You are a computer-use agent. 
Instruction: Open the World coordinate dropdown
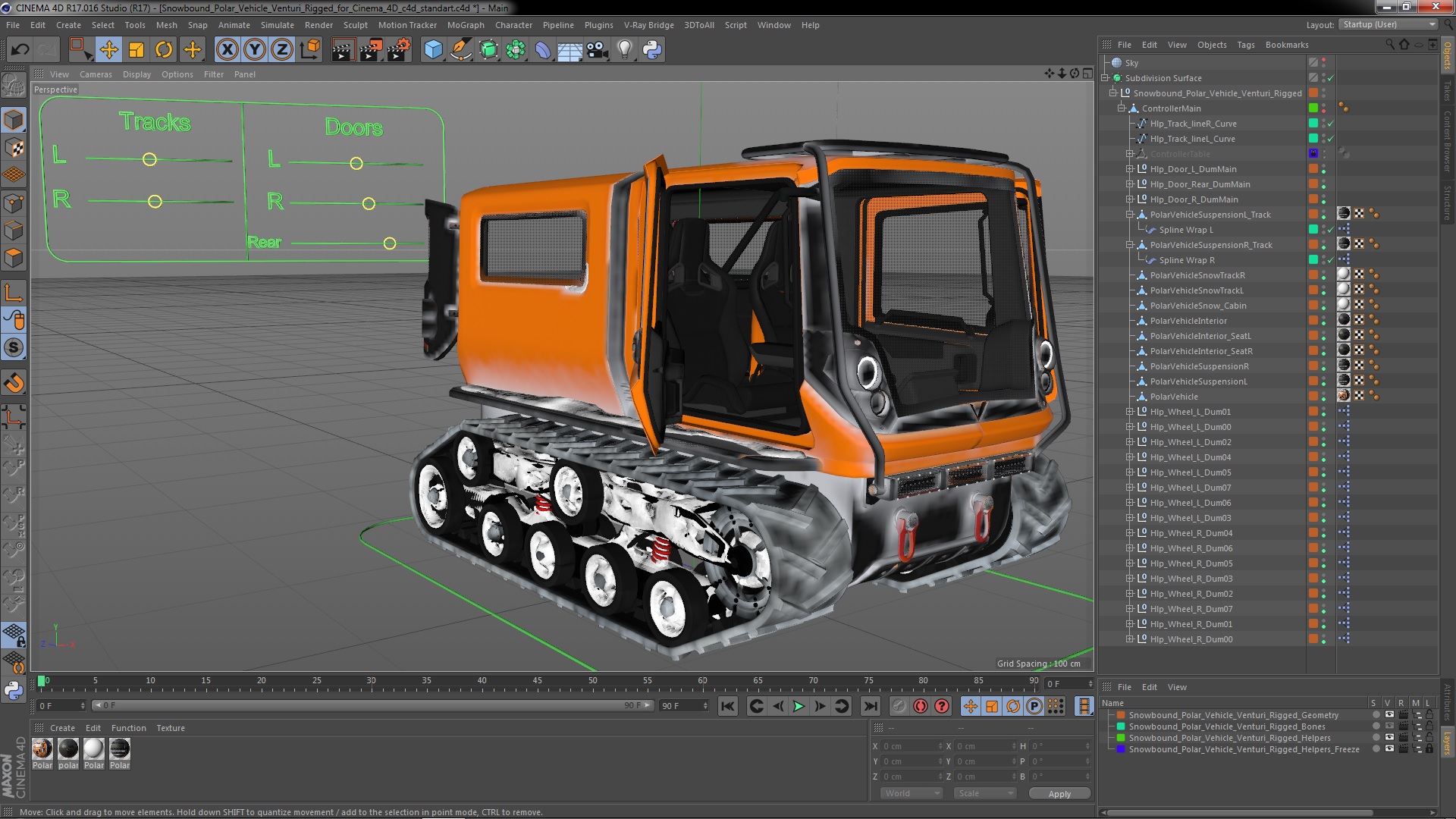pos(912,793)
